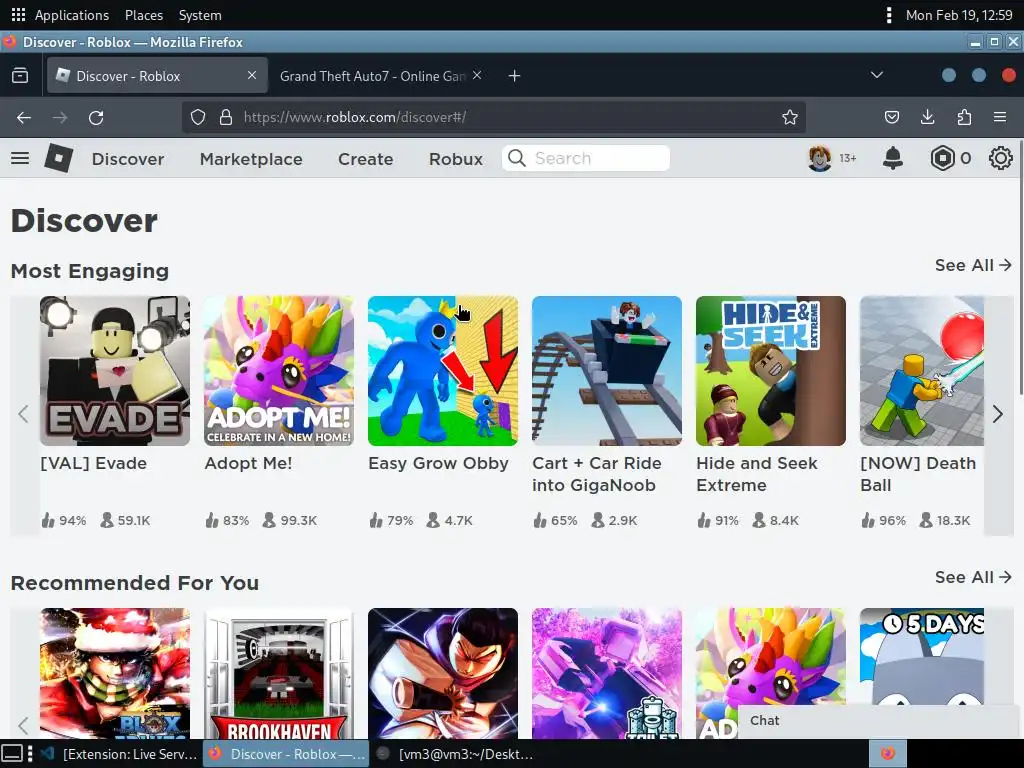Viewport: 1024px width, 768px height.
Task: Open the Adopt Me! game title
Action: click(x=248, y=463)
